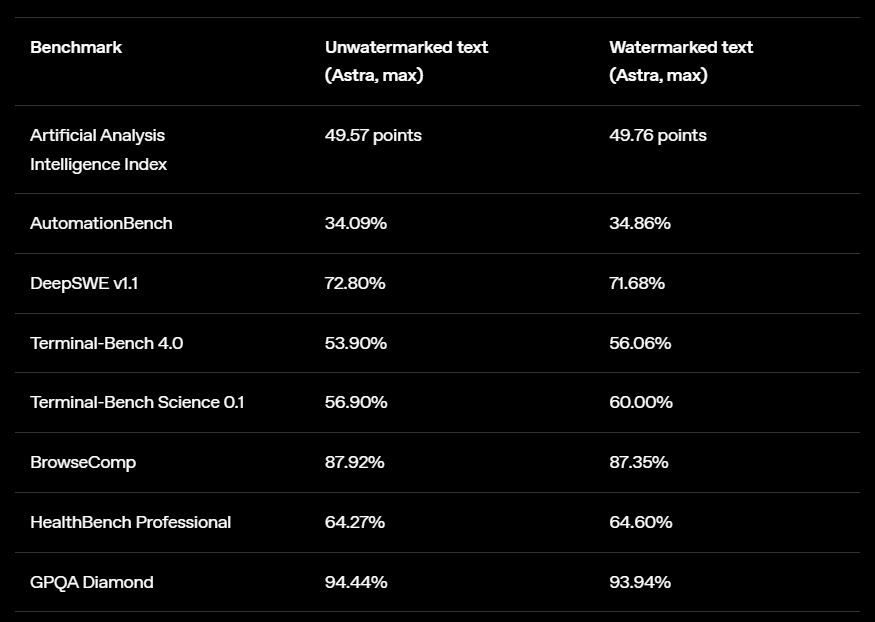Click the Benchmark column header
875x622 pixels.
76,47
